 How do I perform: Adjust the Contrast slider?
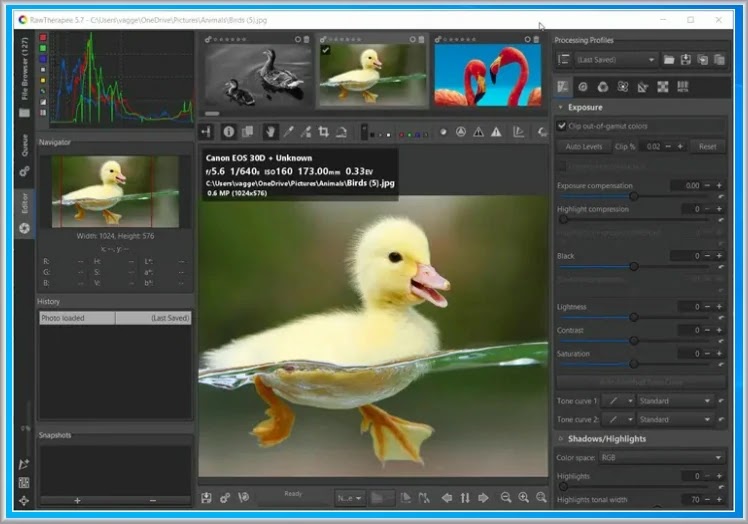pyautogui.click(x=634, y=341)
